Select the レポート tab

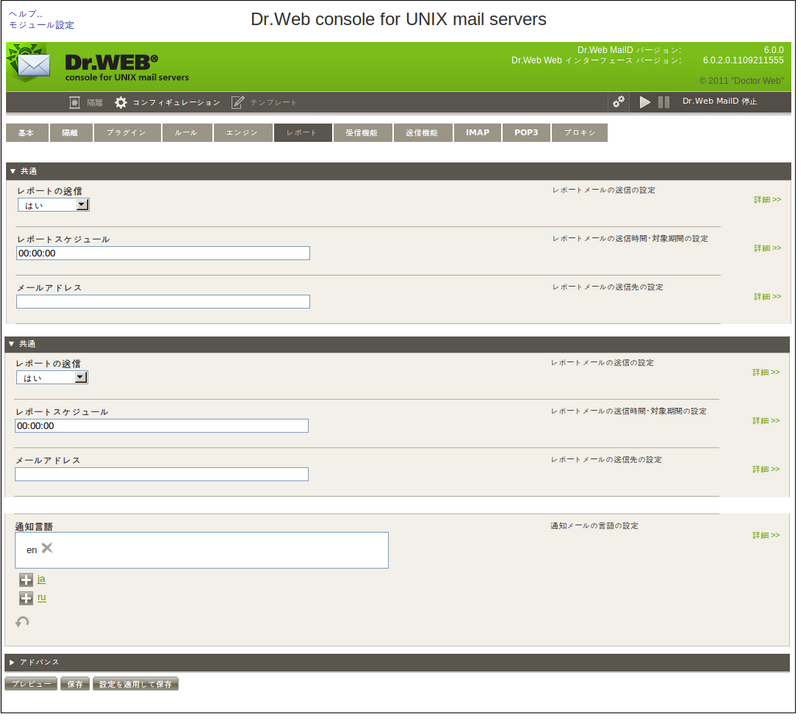(x=303, y=133)
